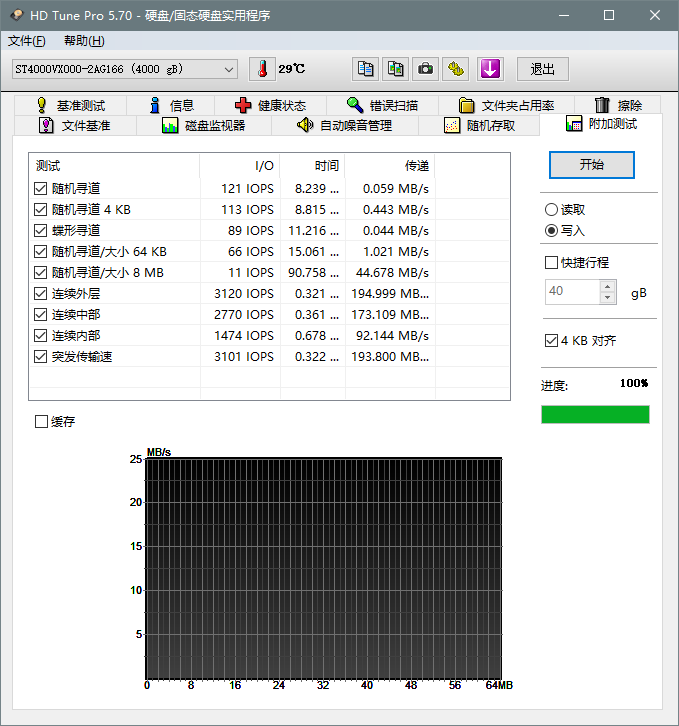The height and width of the screenshot is (726, 679).
Task: Click the 时间 column header
Action: [313, 166]
